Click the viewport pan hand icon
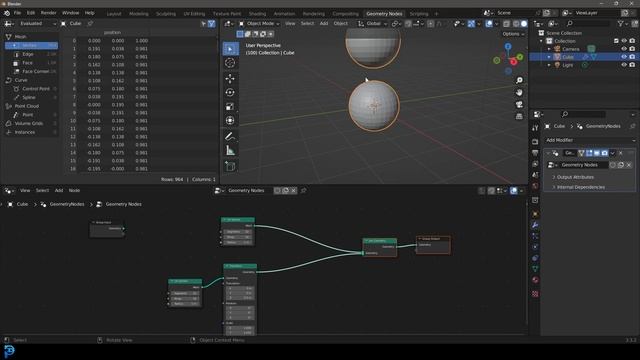This screenshot has width=640, height=360. (519, 93)
